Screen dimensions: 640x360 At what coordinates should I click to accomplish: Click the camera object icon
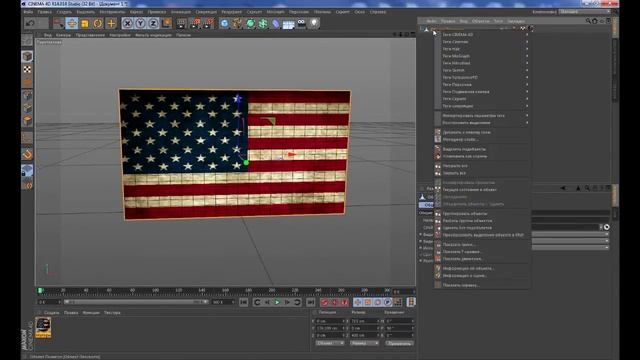pyautogui.click(x=301, y=23)
